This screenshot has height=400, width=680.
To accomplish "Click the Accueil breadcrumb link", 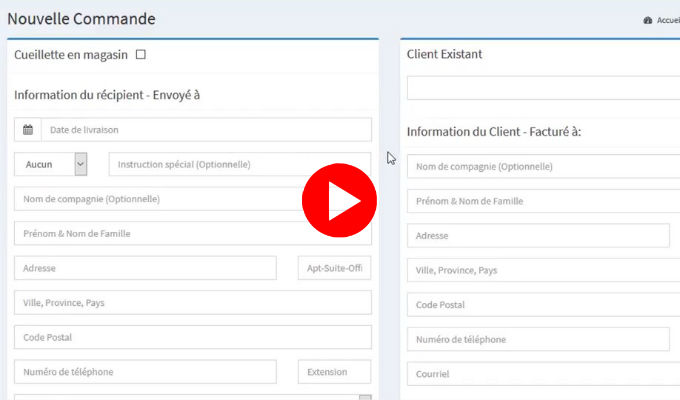I will pos(668,20).
